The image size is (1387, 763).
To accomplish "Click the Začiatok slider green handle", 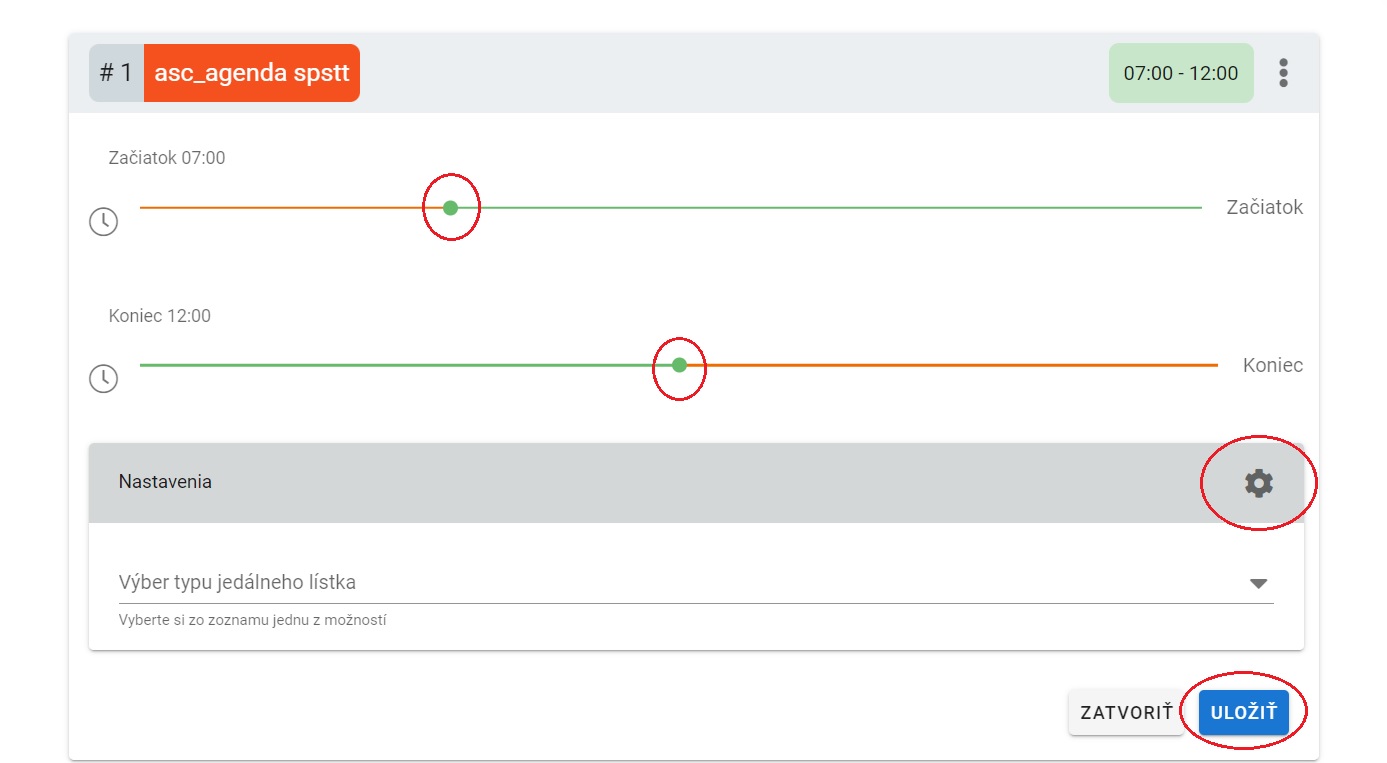I will (x=450, y=208).
